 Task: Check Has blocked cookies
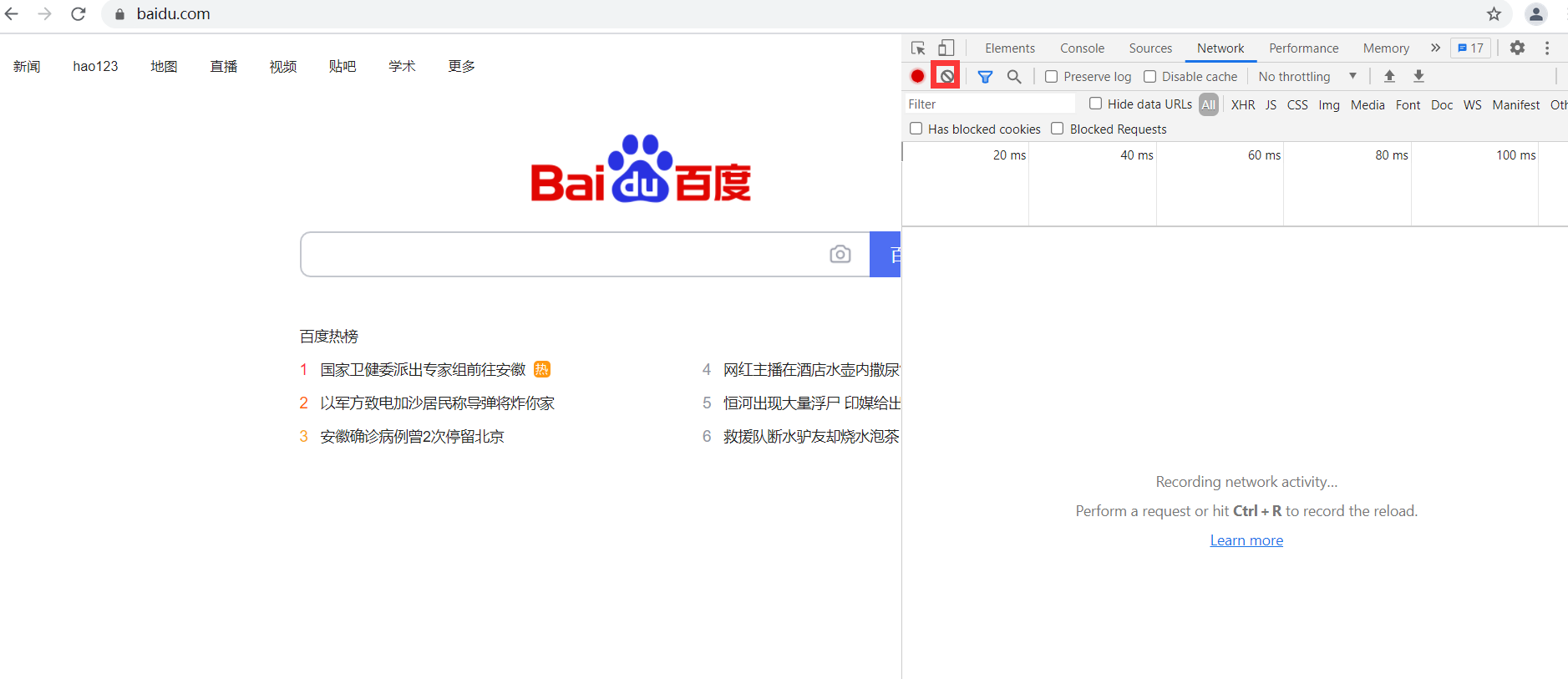(916, 129)
